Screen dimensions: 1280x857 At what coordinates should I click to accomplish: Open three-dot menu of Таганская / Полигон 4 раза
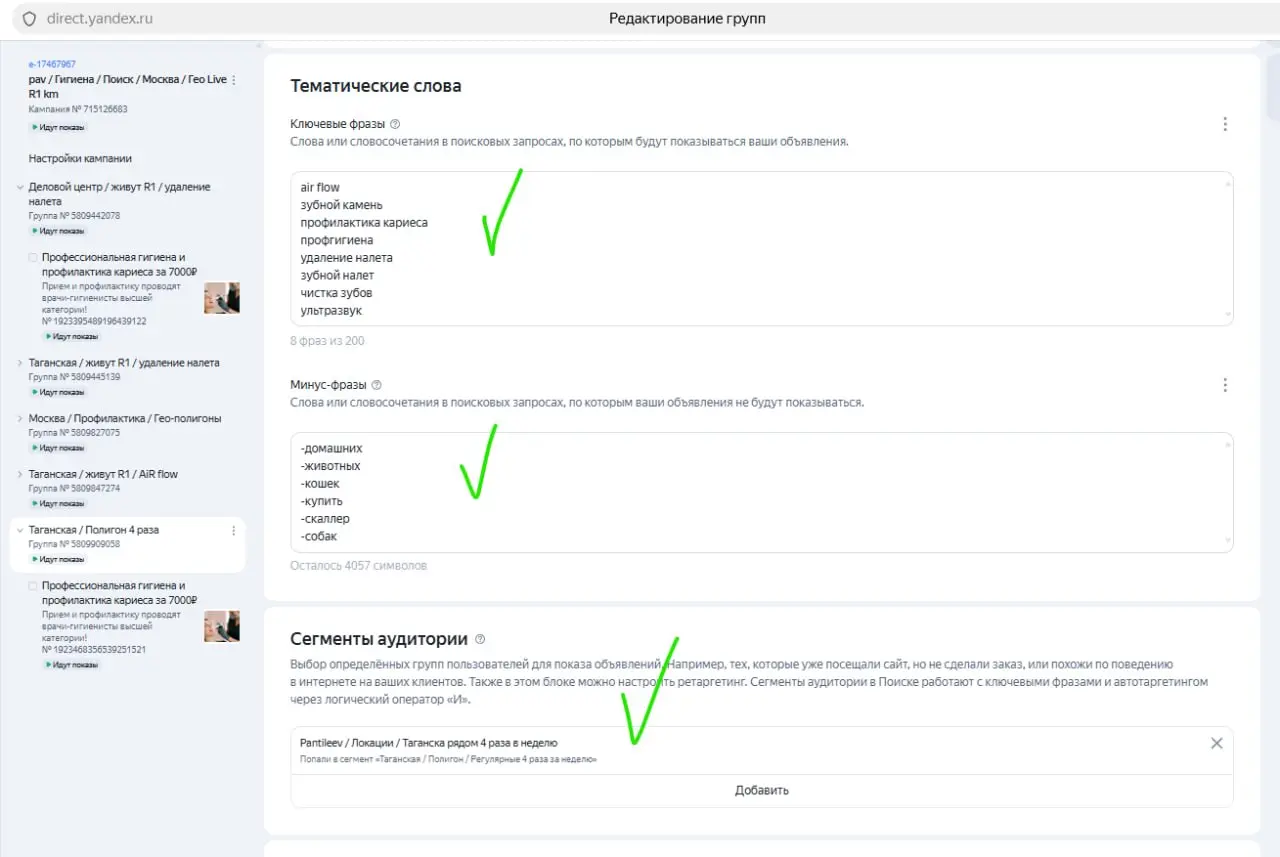point(234,530)
